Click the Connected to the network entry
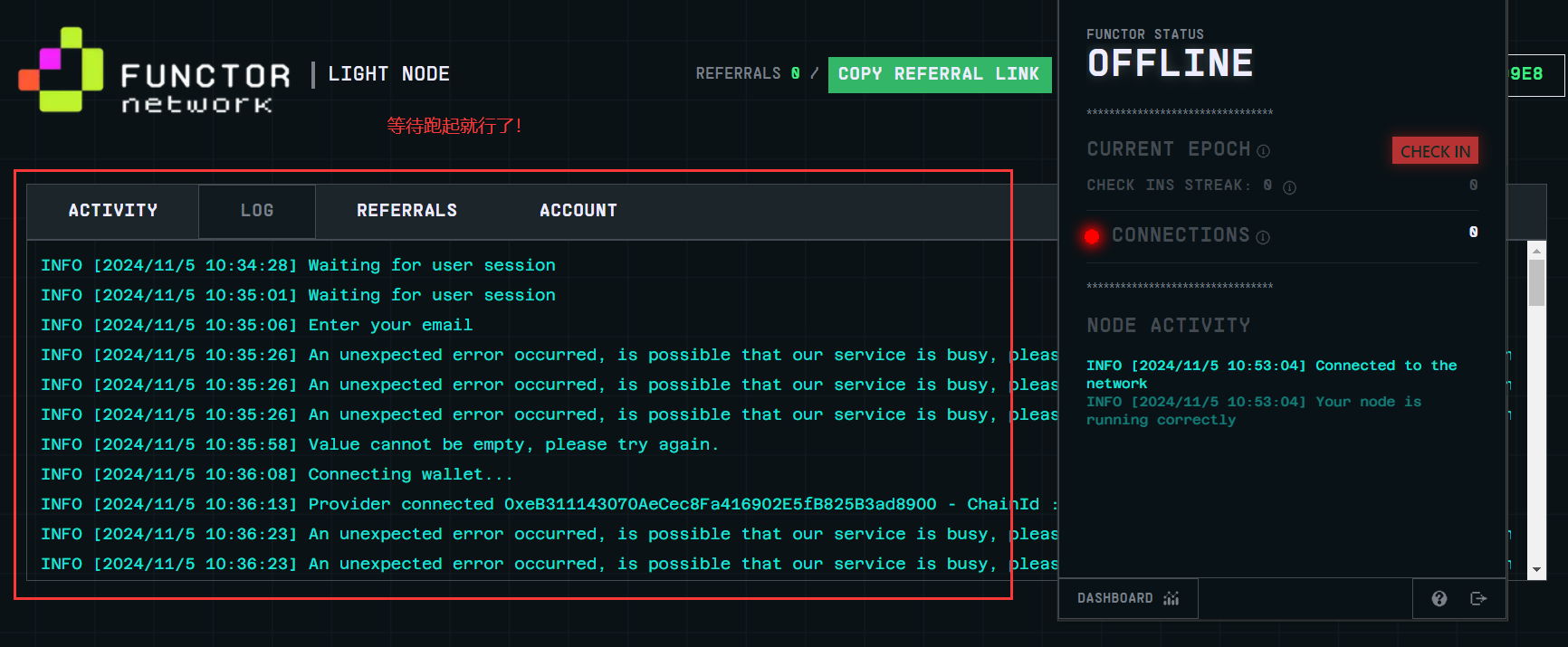 pyautogui.click(x=1271, y=375)
